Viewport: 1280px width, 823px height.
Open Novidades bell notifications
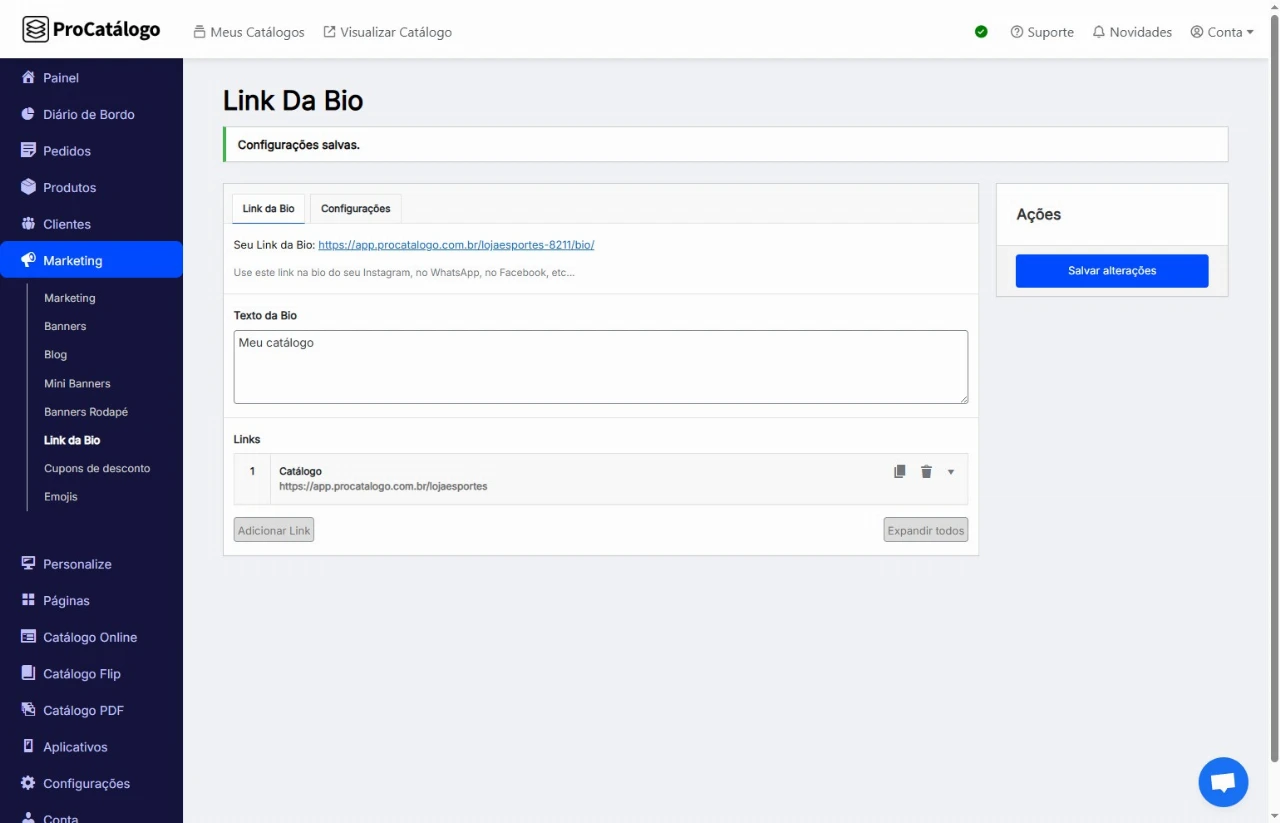click(x=1132, y=32)
